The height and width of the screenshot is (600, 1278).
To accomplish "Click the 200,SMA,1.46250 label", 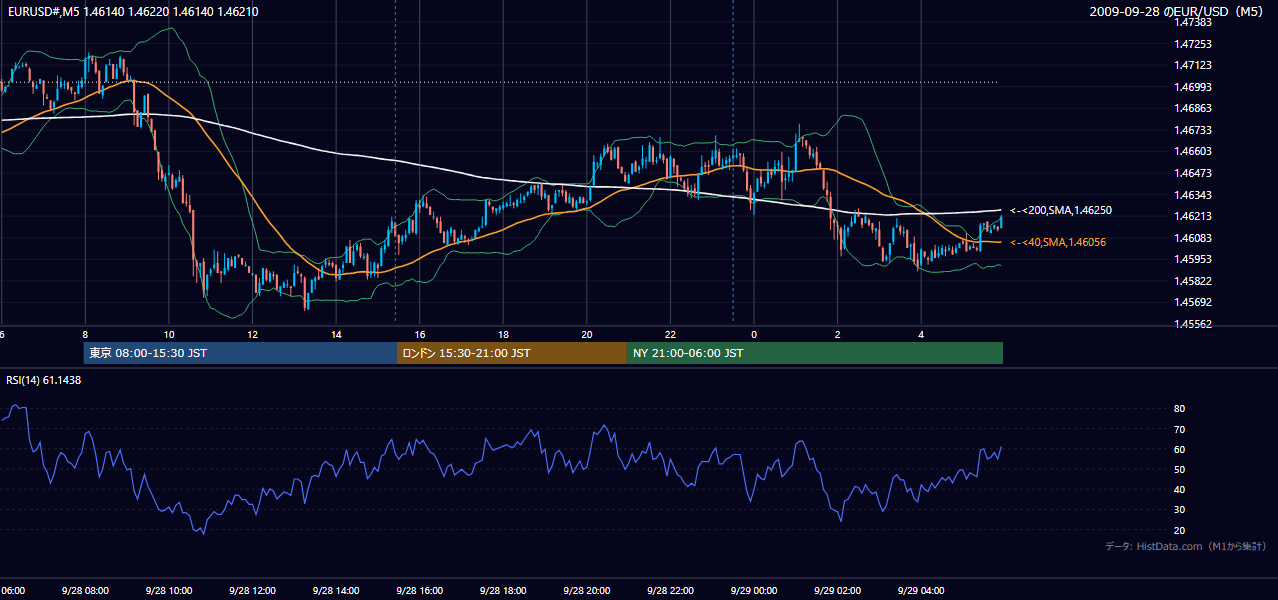I will point(1061,211).
